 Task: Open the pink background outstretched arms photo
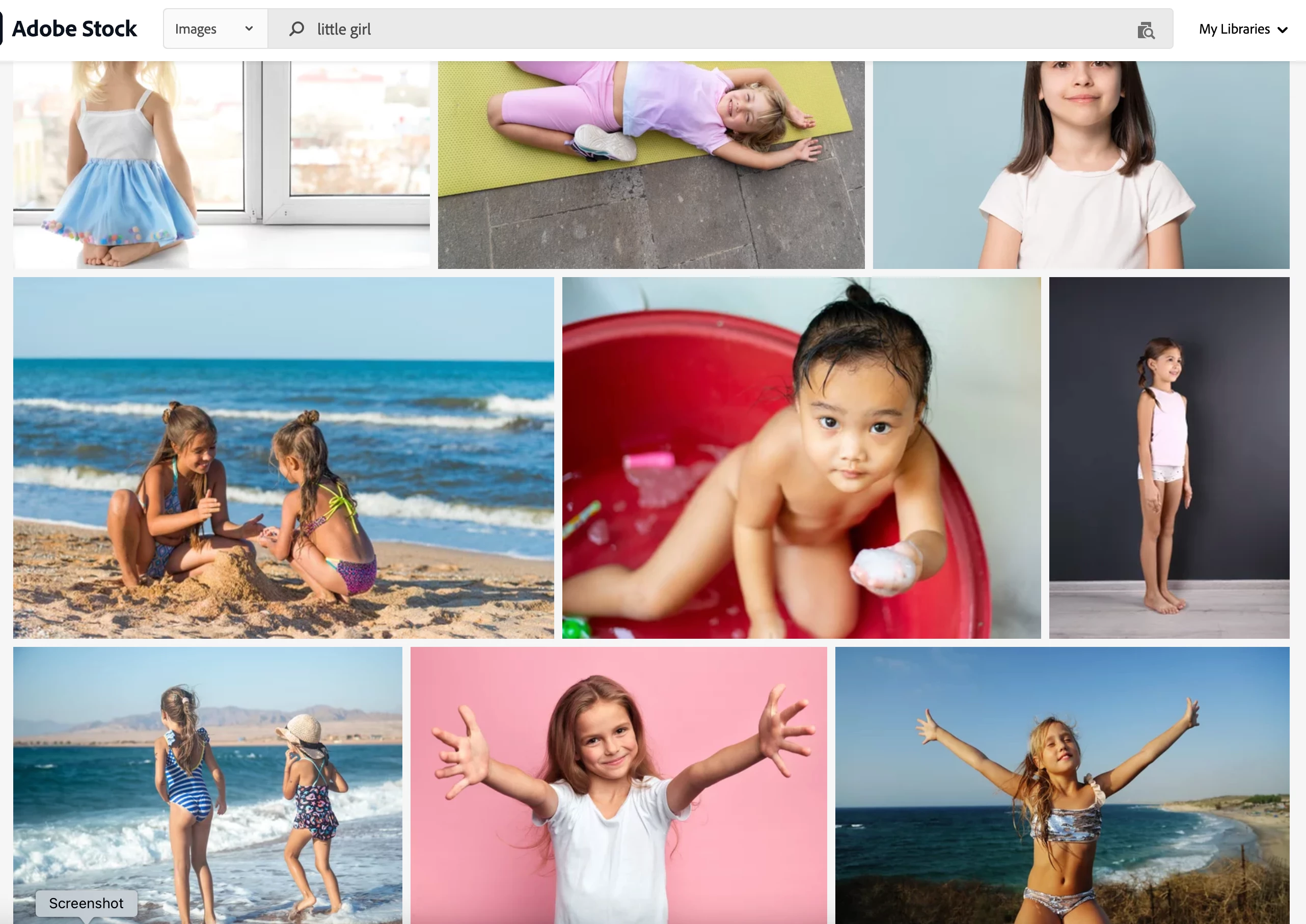[x=618, y=785]
